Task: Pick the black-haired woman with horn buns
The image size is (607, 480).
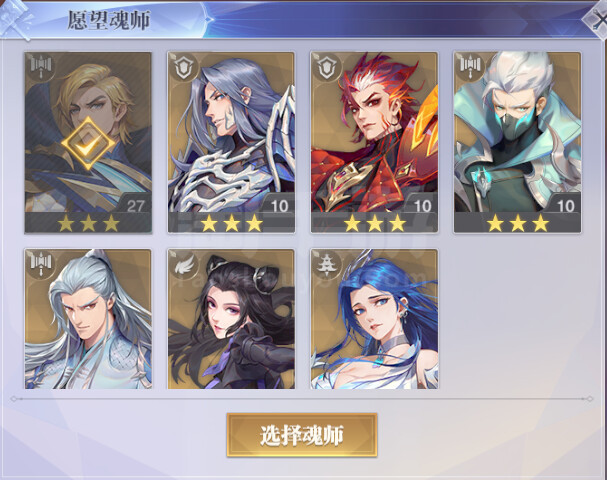Action: point(231,319)
